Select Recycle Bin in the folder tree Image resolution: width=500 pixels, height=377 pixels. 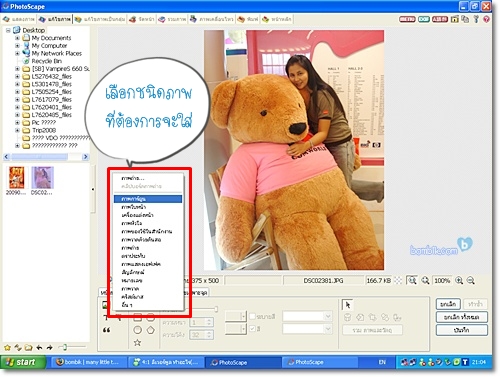click(x=46, y=61)
